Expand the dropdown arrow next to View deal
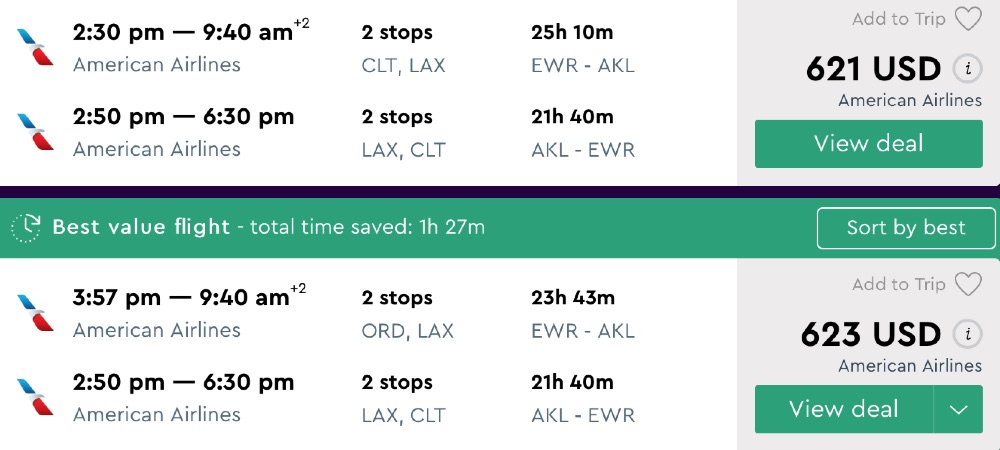Viewport: 1000px width, 450px height. (960, 410)
